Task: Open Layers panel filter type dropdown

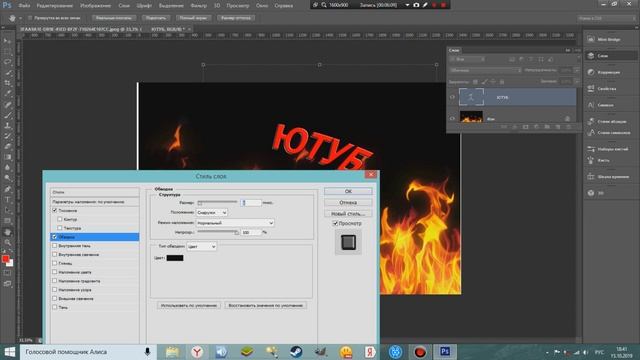Action: 467,59
